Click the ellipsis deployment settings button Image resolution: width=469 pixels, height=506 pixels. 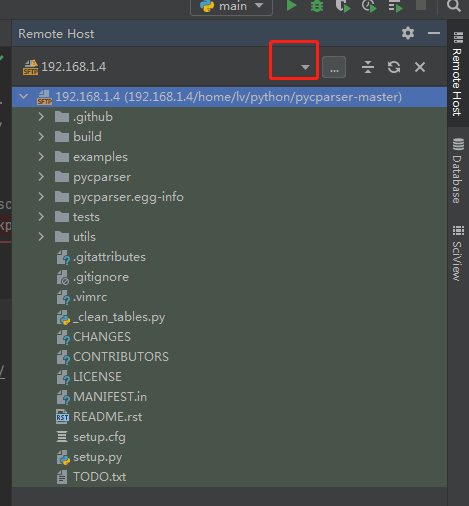click(x=334, y=67)
